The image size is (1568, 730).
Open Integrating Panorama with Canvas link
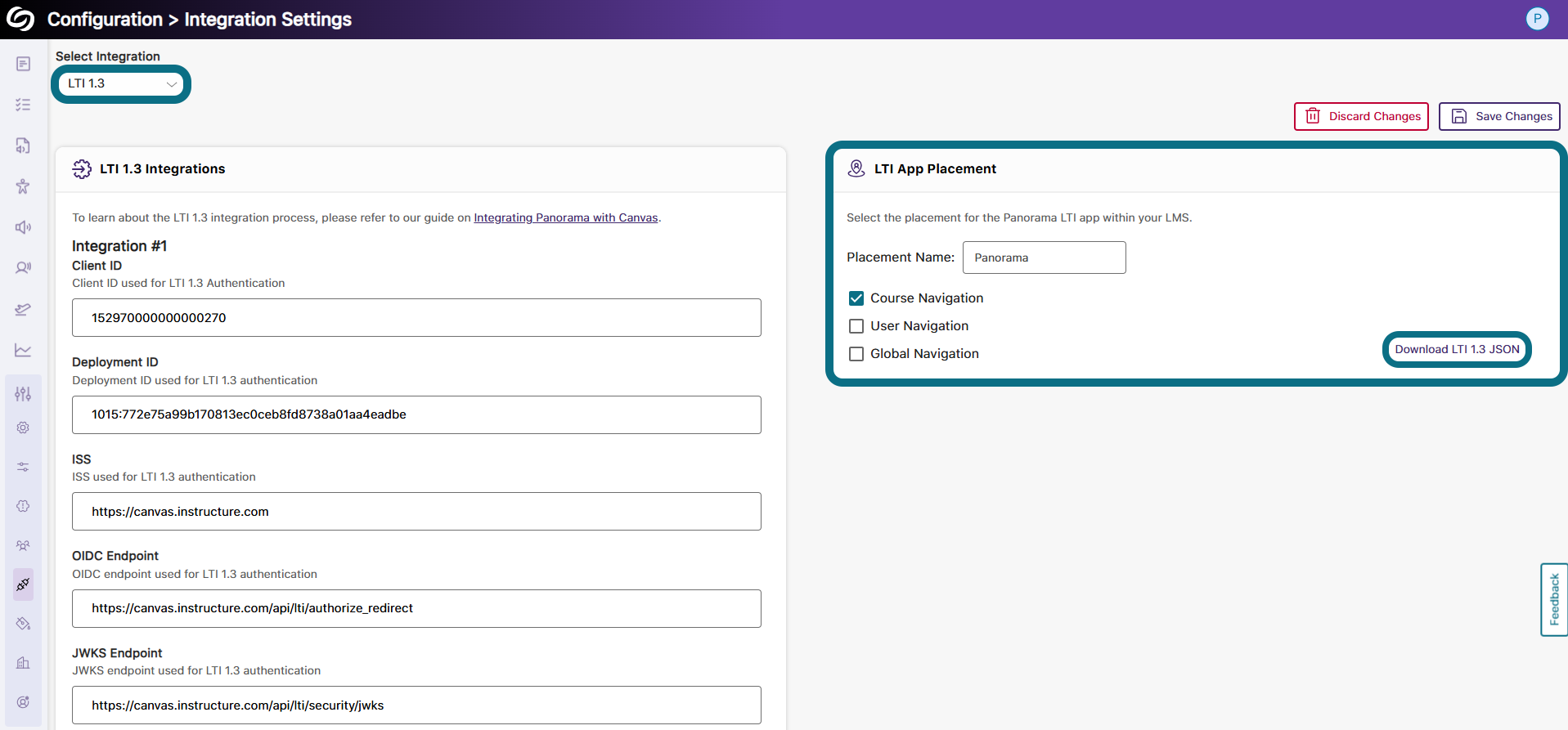pos(565,217)
